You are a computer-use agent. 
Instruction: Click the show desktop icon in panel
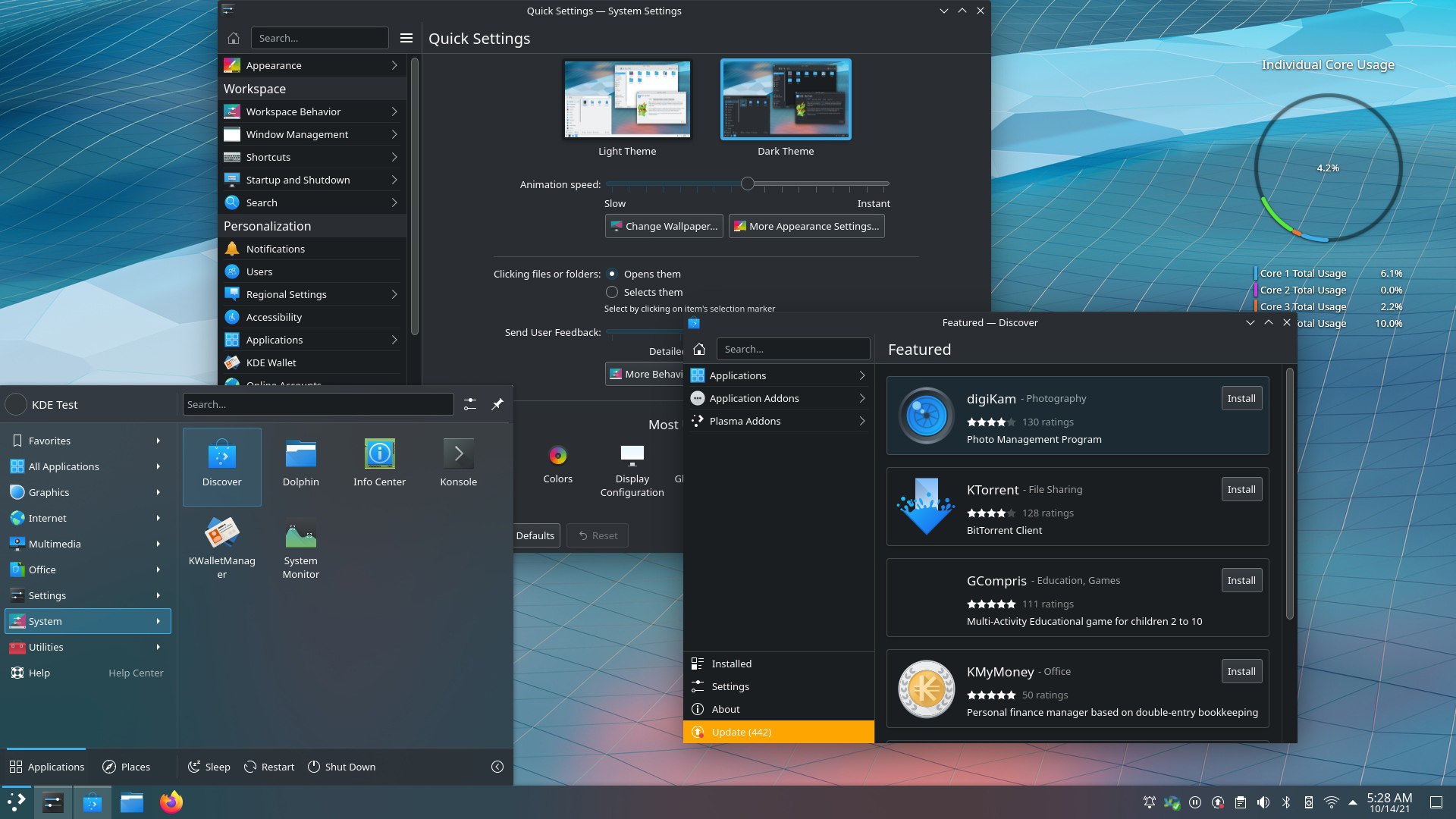point(1436,802)
